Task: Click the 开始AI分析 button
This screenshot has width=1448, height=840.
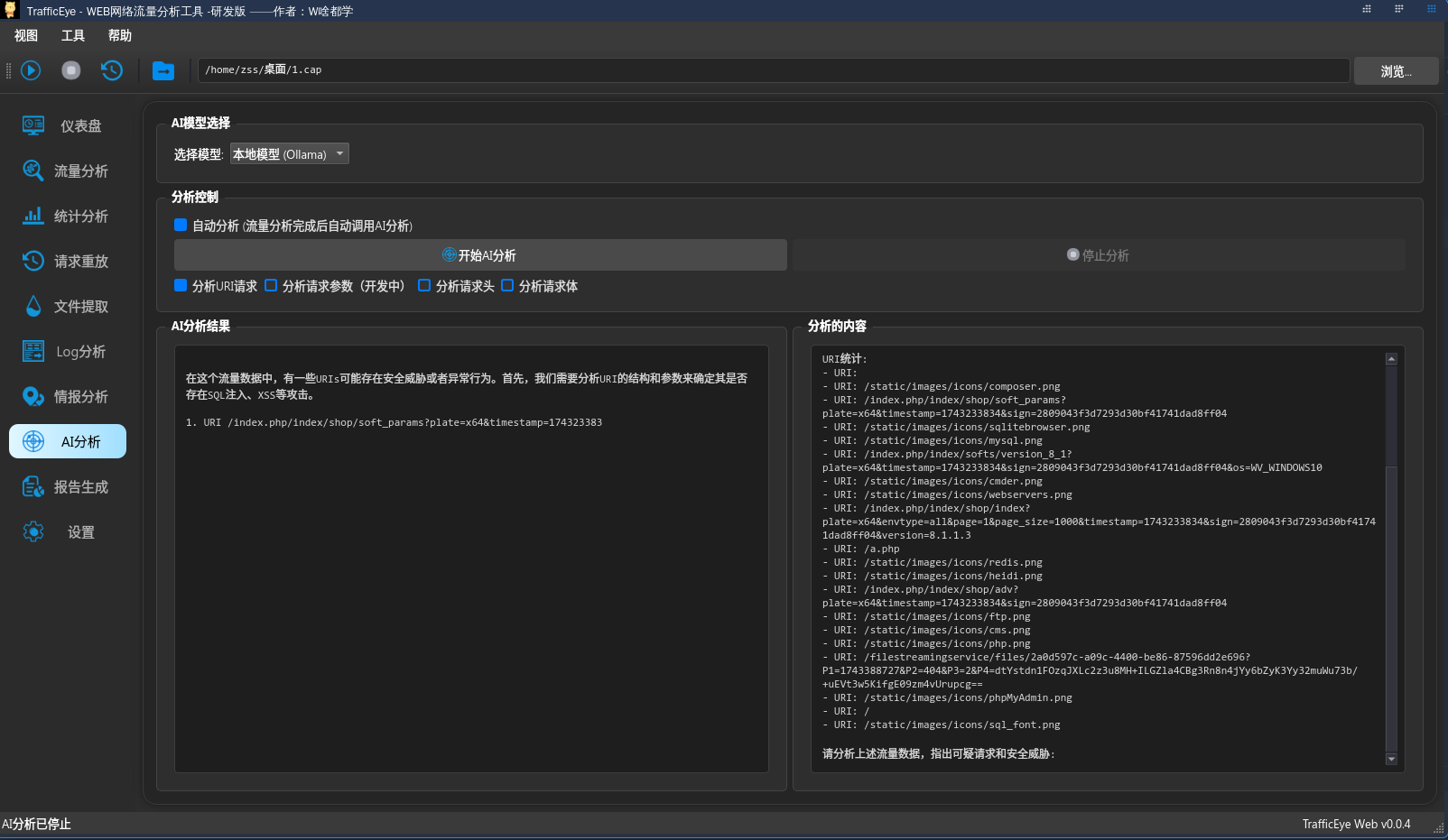Action: (480, 254)
